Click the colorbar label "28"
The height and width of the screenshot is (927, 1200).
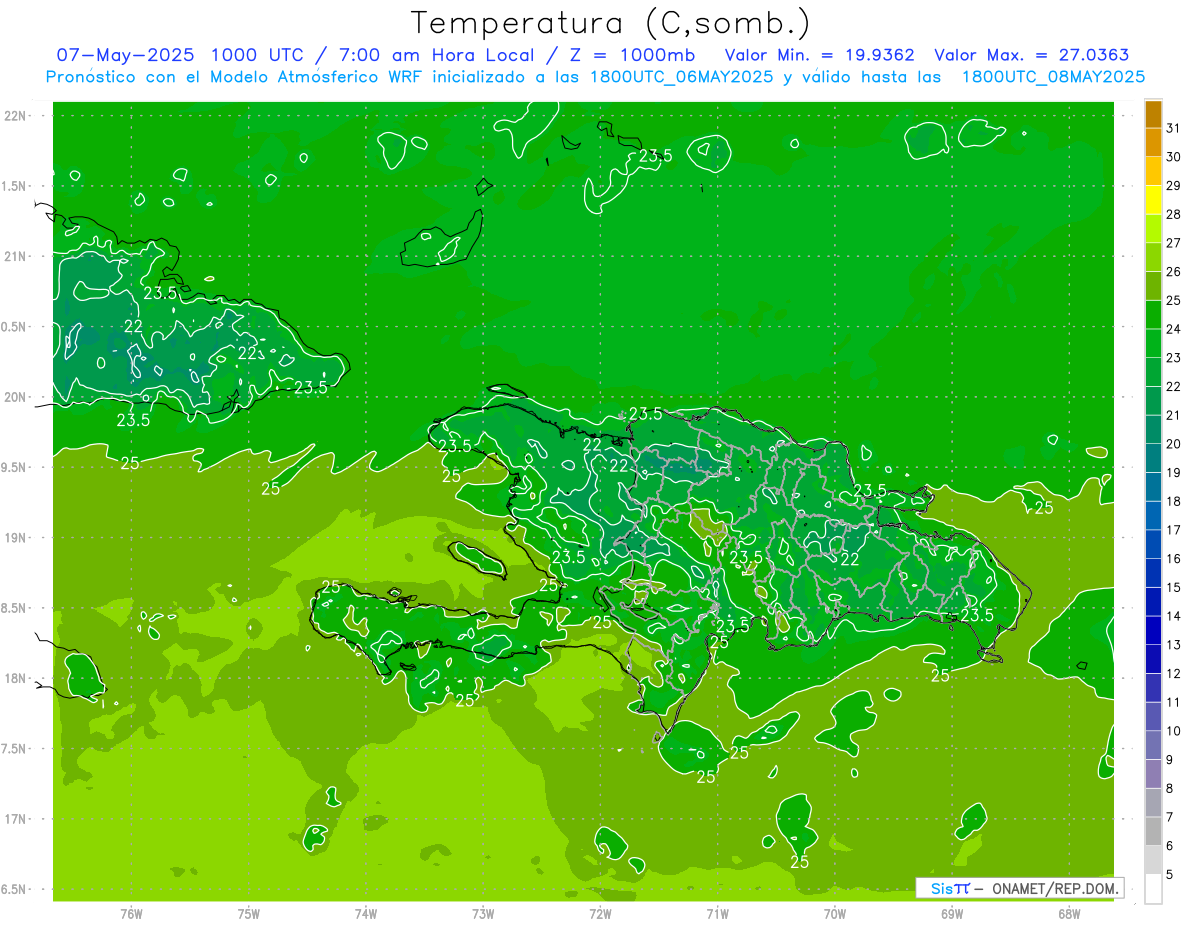tap(1174, 214)
